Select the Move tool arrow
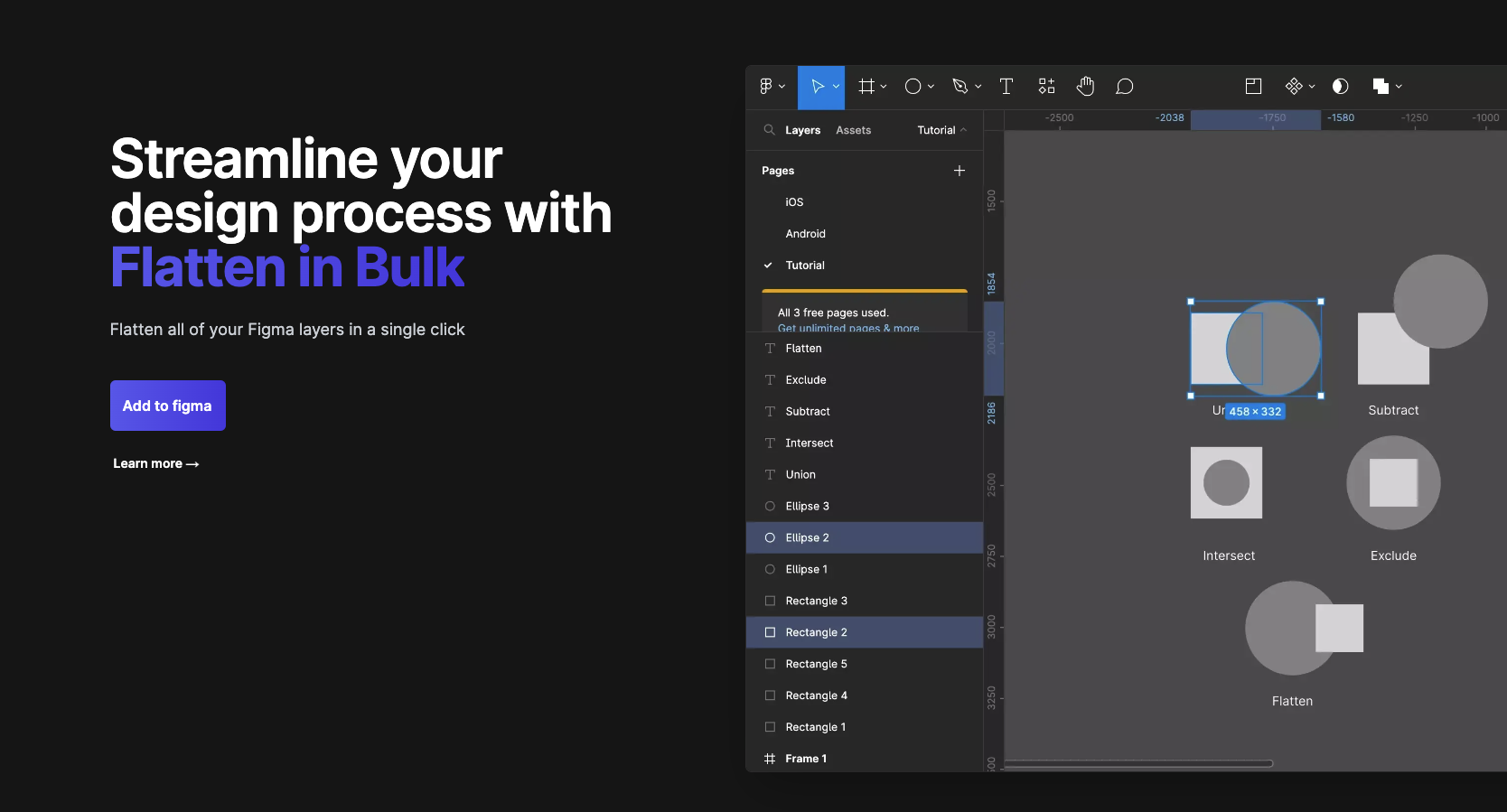The height and width of the screenshot is (812, 1507). pos(818,87)
